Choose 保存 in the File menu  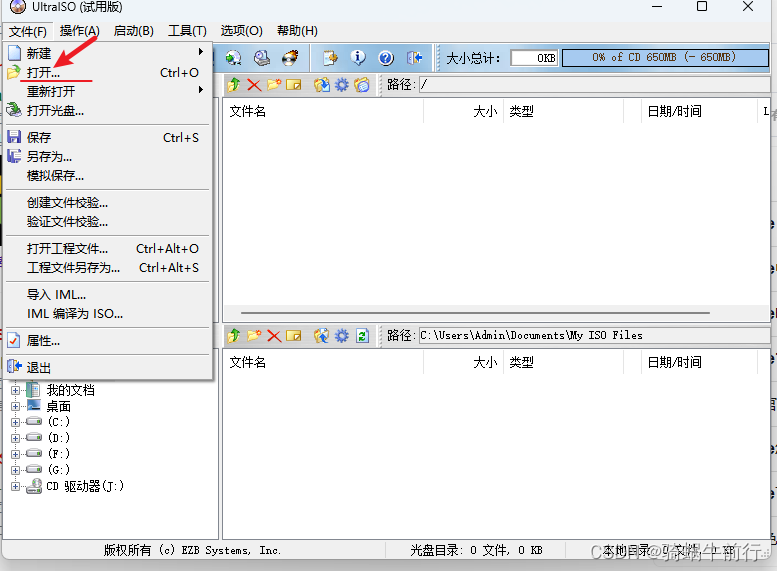(108, 138)
